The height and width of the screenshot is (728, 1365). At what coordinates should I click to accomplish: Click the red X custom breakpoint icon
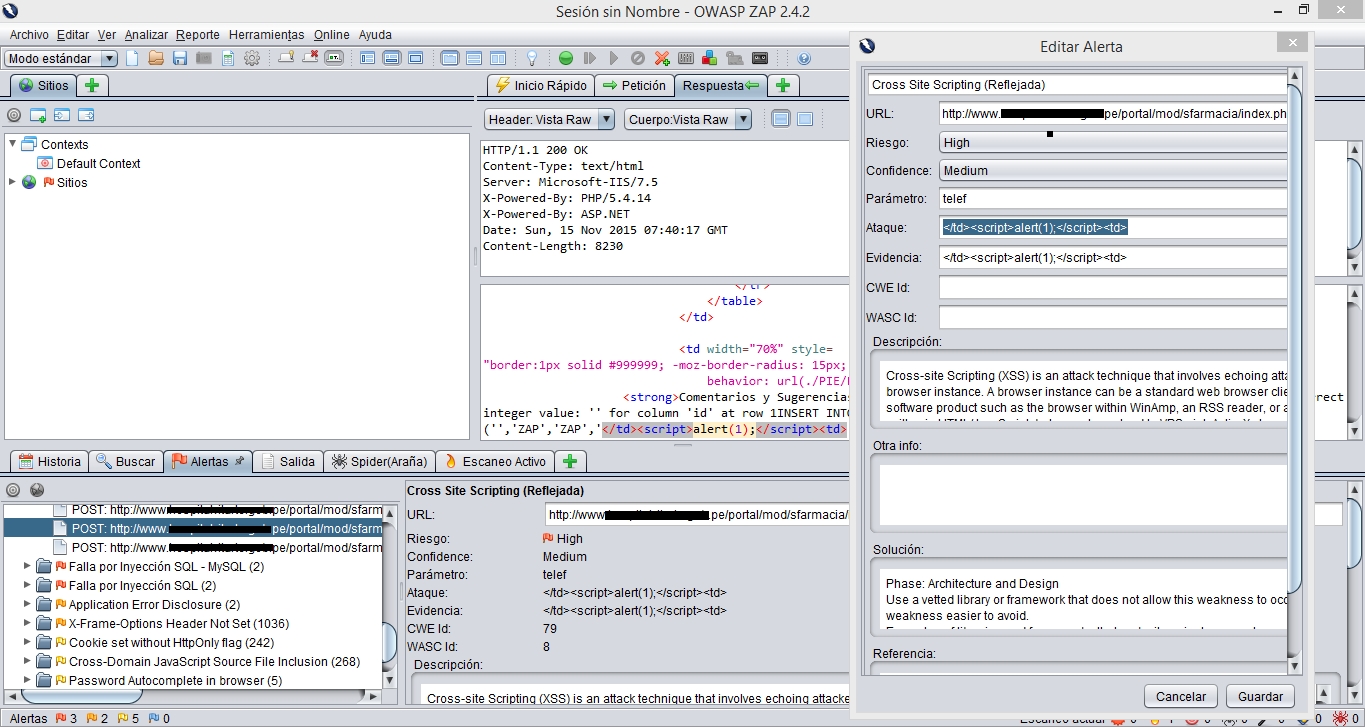[662, 58]
